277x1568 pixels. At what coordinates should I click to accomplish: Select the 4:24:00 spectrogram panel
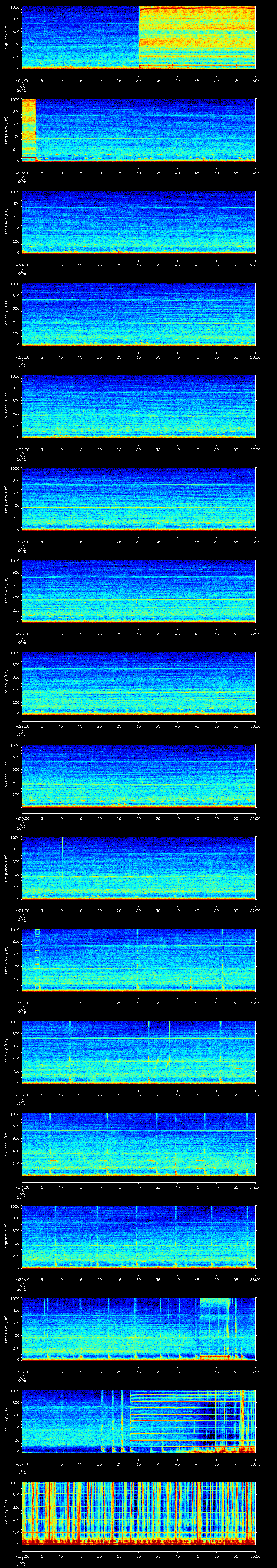[x=138, y=222]
